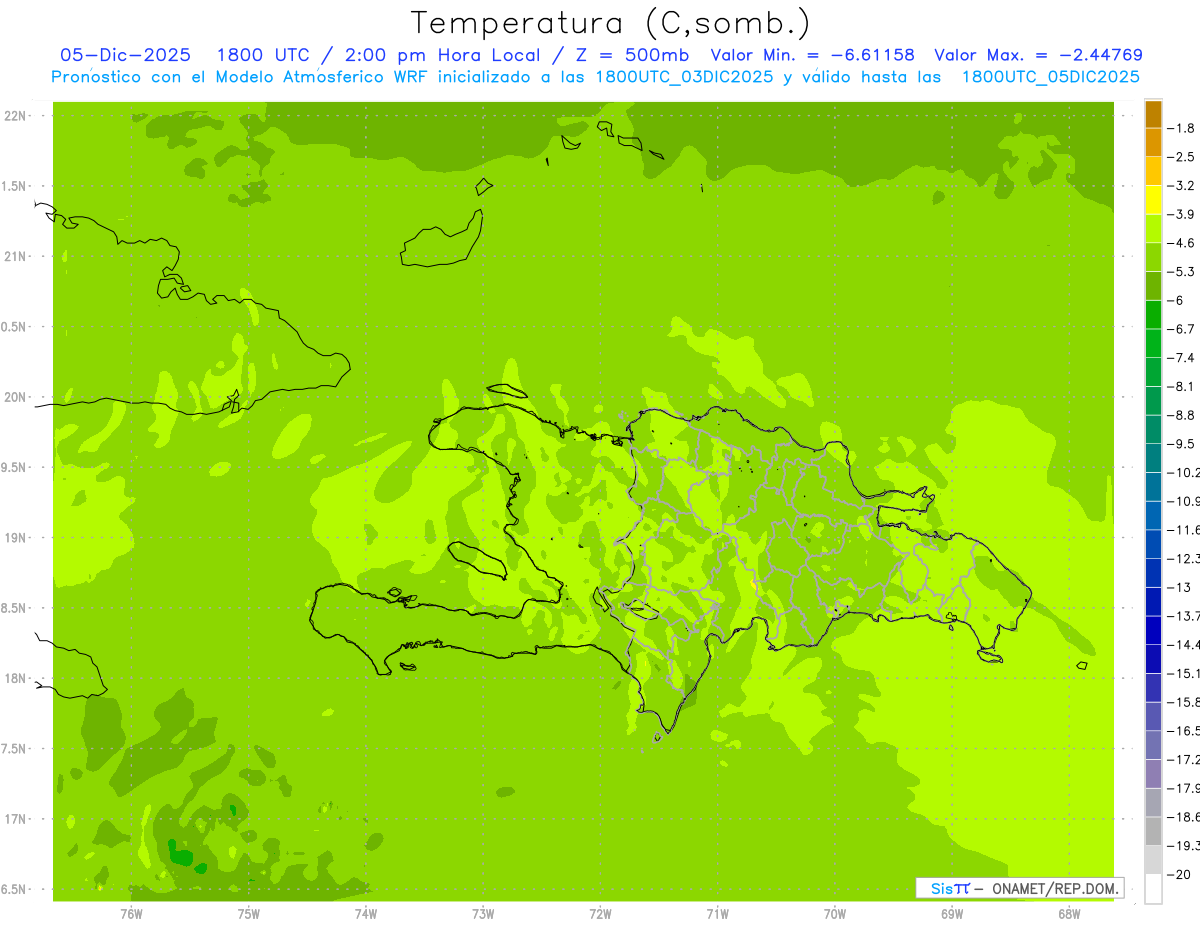1200x927 pixels.
Task: Click the SisPI ONAMET/REP.DOM. label box
Action: pos(1019,888)
